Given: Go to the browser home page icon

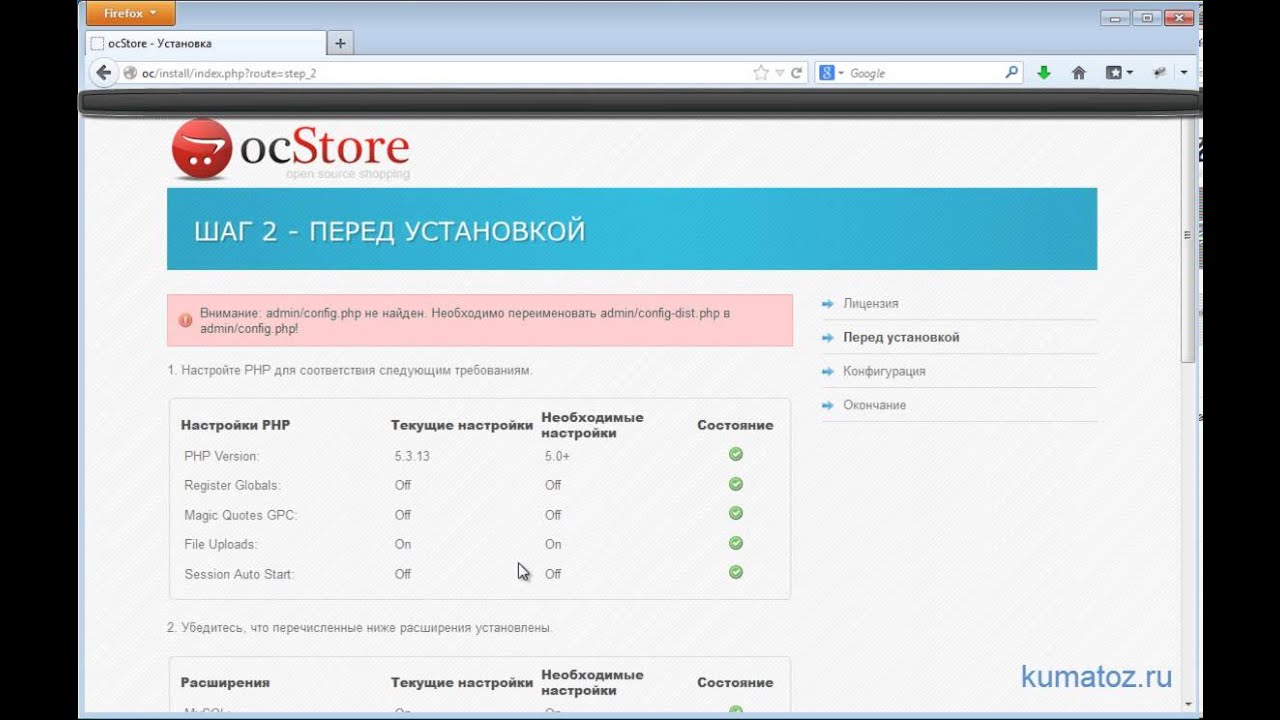Looking at the screenshot, I should coord(1079,73).
